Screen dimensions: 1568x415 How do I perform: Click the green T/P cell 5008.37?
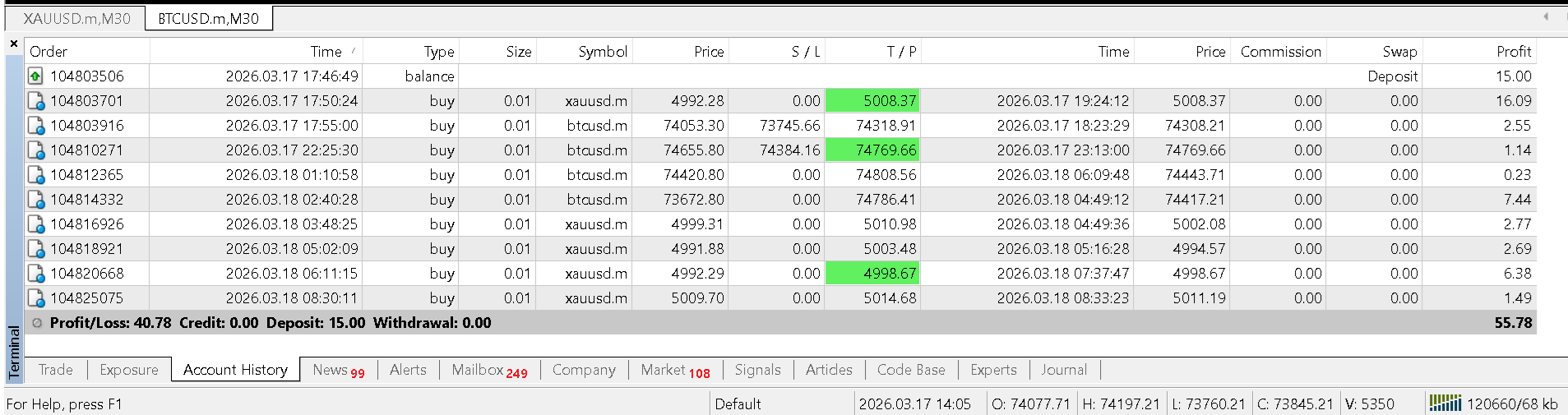click(x=872, y=101)
